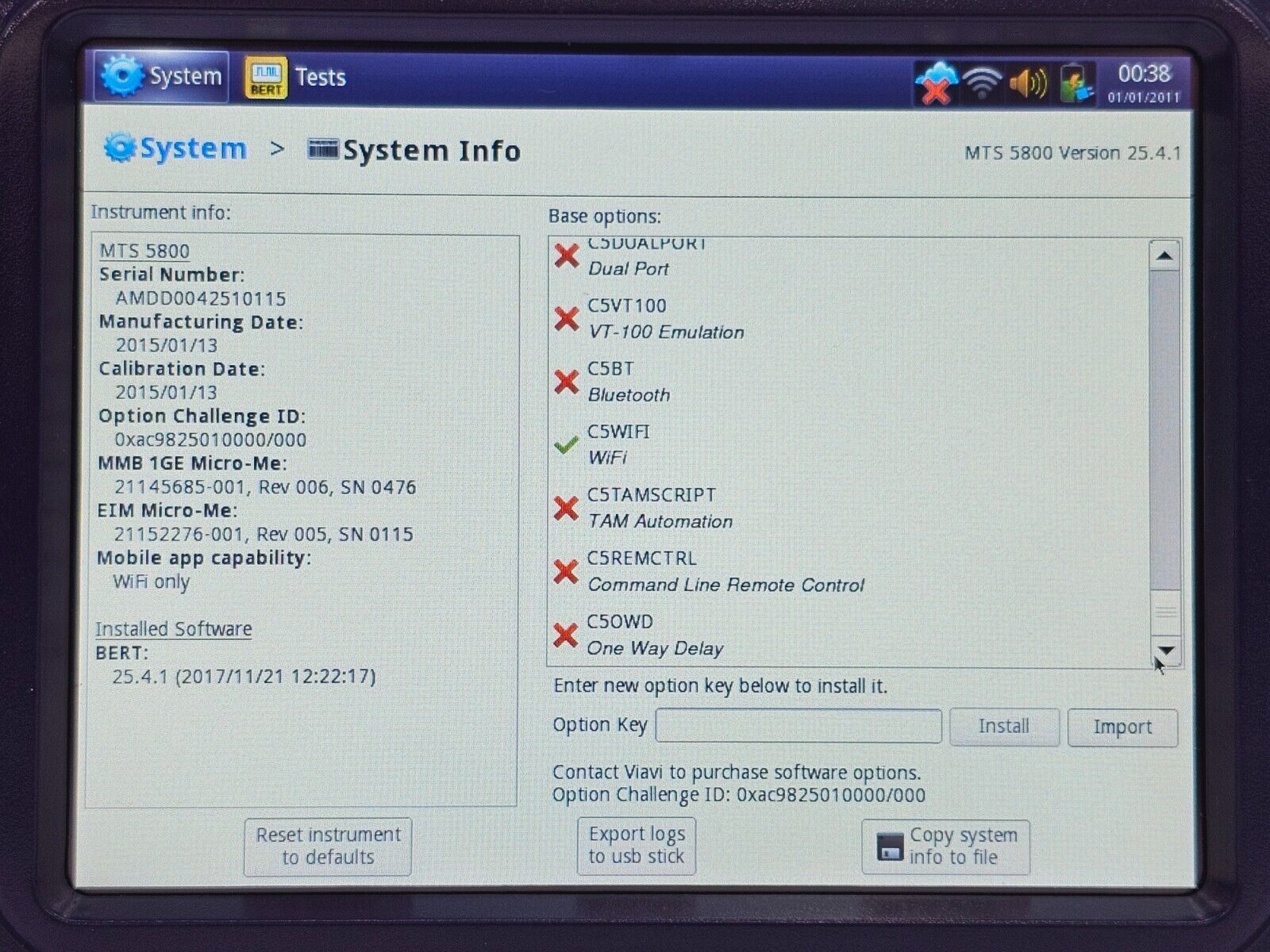The image size is (1270, 952).
Task: Click the System gear icon
Action: coord(123,75)
